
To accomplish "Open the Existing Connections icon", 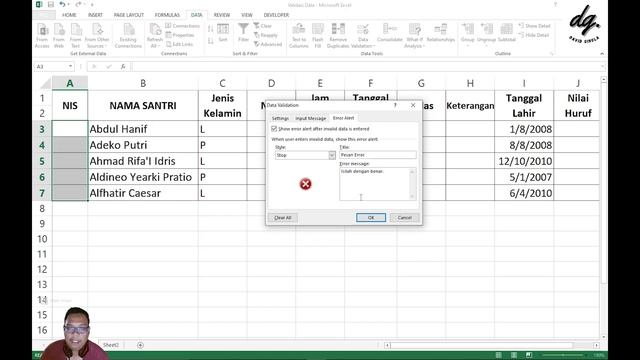I will point(128,36).
